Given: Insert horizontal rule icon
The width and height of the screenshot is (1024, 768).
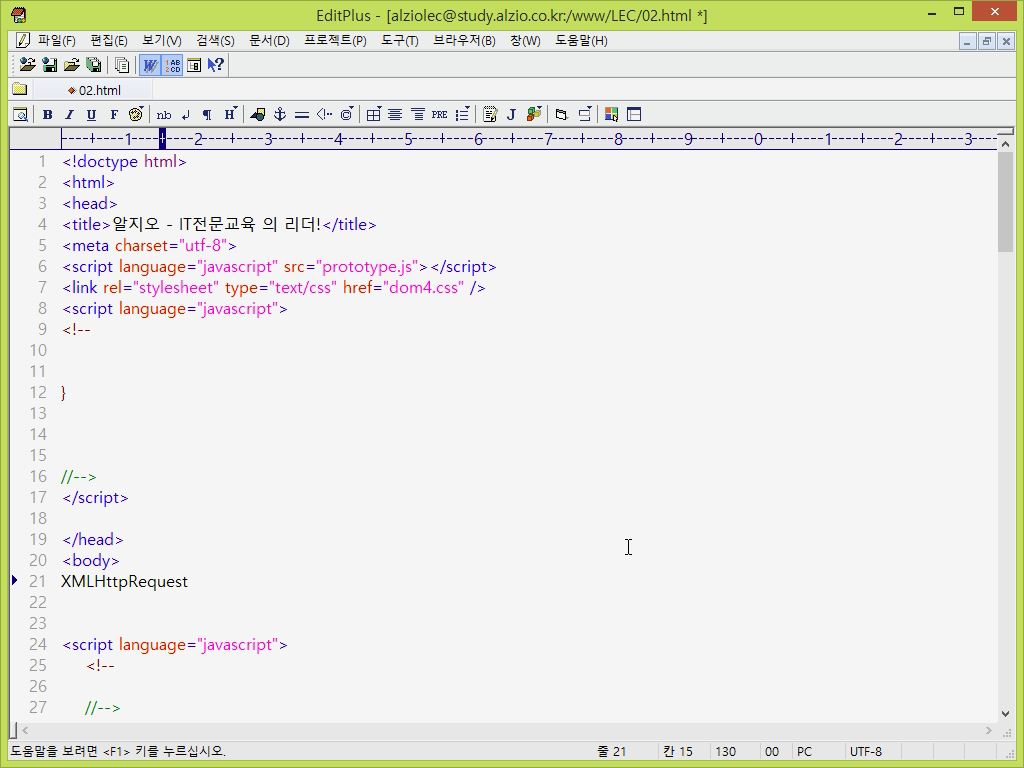Looking at the screenshot, I should pos(302,114).
